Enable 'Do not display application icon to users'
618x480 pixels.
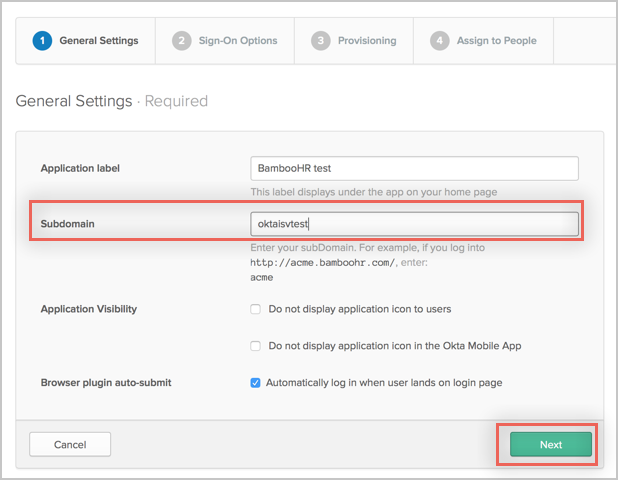point(256,310)
